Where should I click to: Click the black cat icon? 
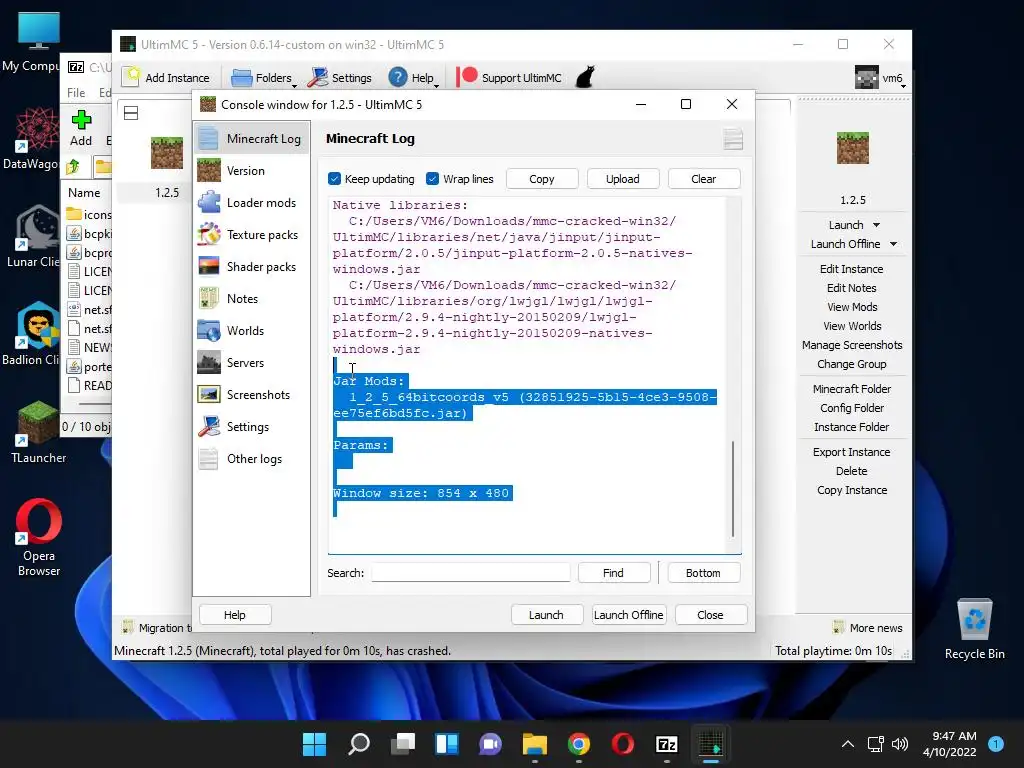click(x=585, y=77)
